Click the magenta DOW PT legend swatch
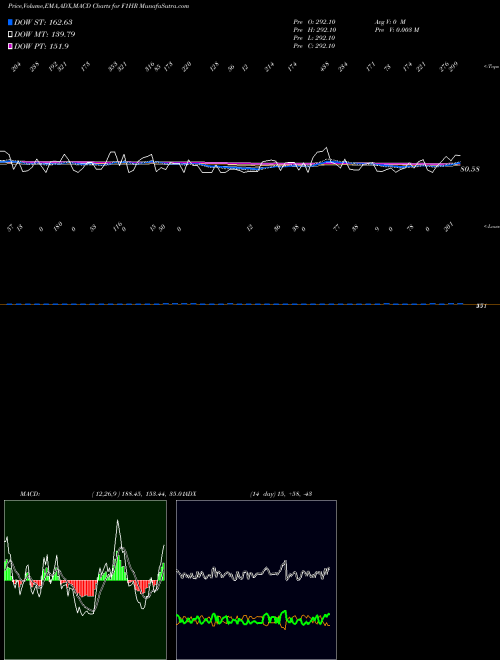 point(10,46)
